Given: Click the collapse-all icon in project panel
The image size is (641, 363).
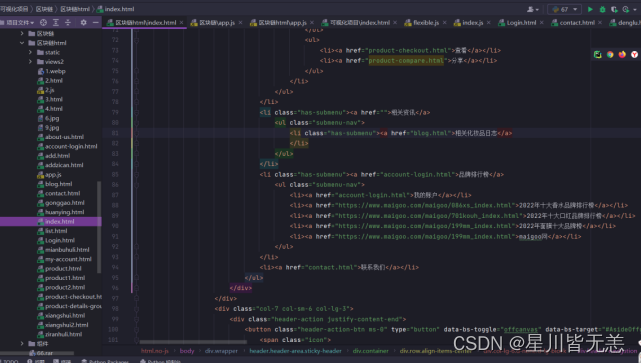Looking at the screenshot, I should [x=68, y=22].
